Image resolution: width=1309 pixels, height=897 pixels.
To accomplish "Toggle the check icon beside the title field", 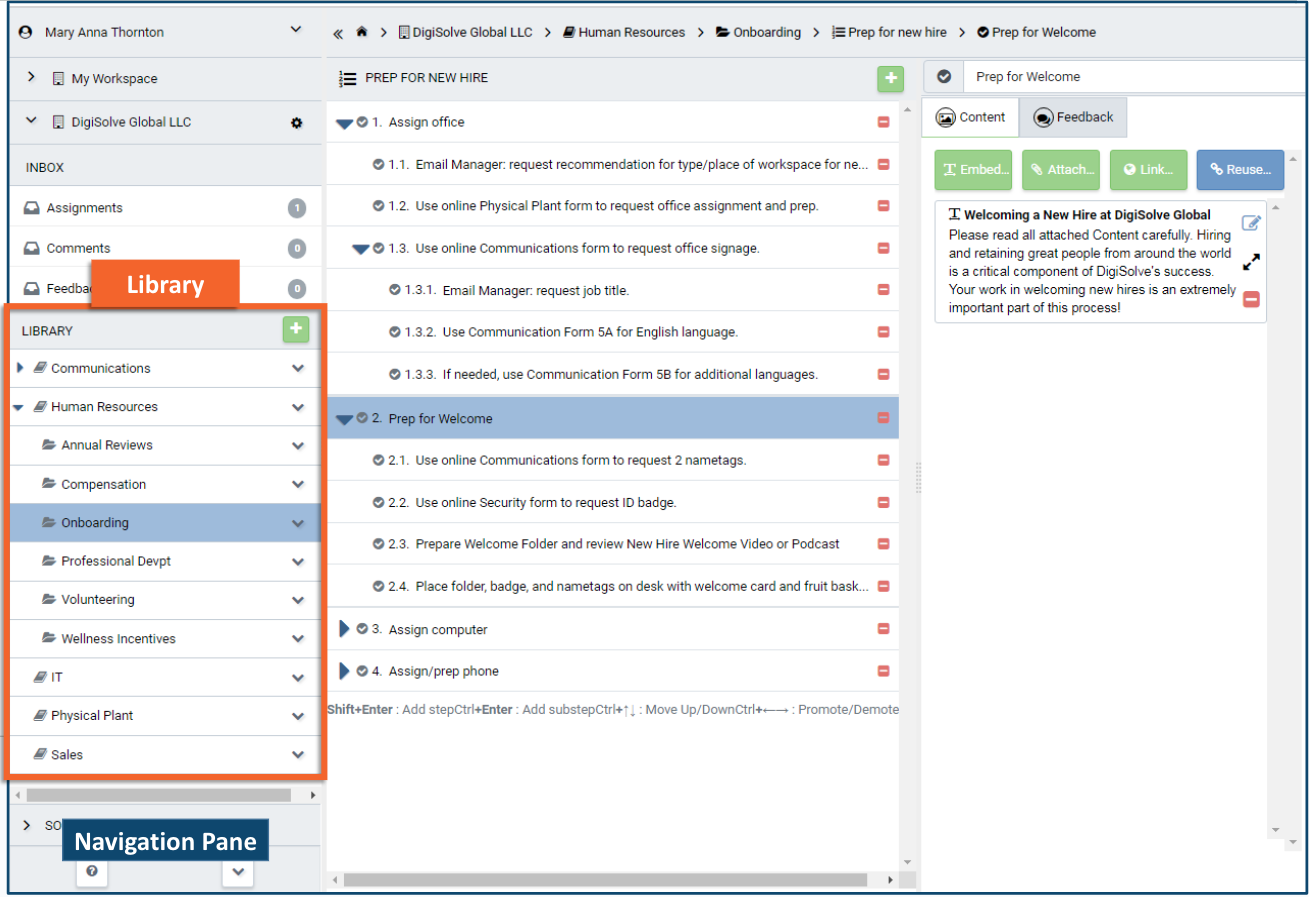I will click(x=944, y=77).
